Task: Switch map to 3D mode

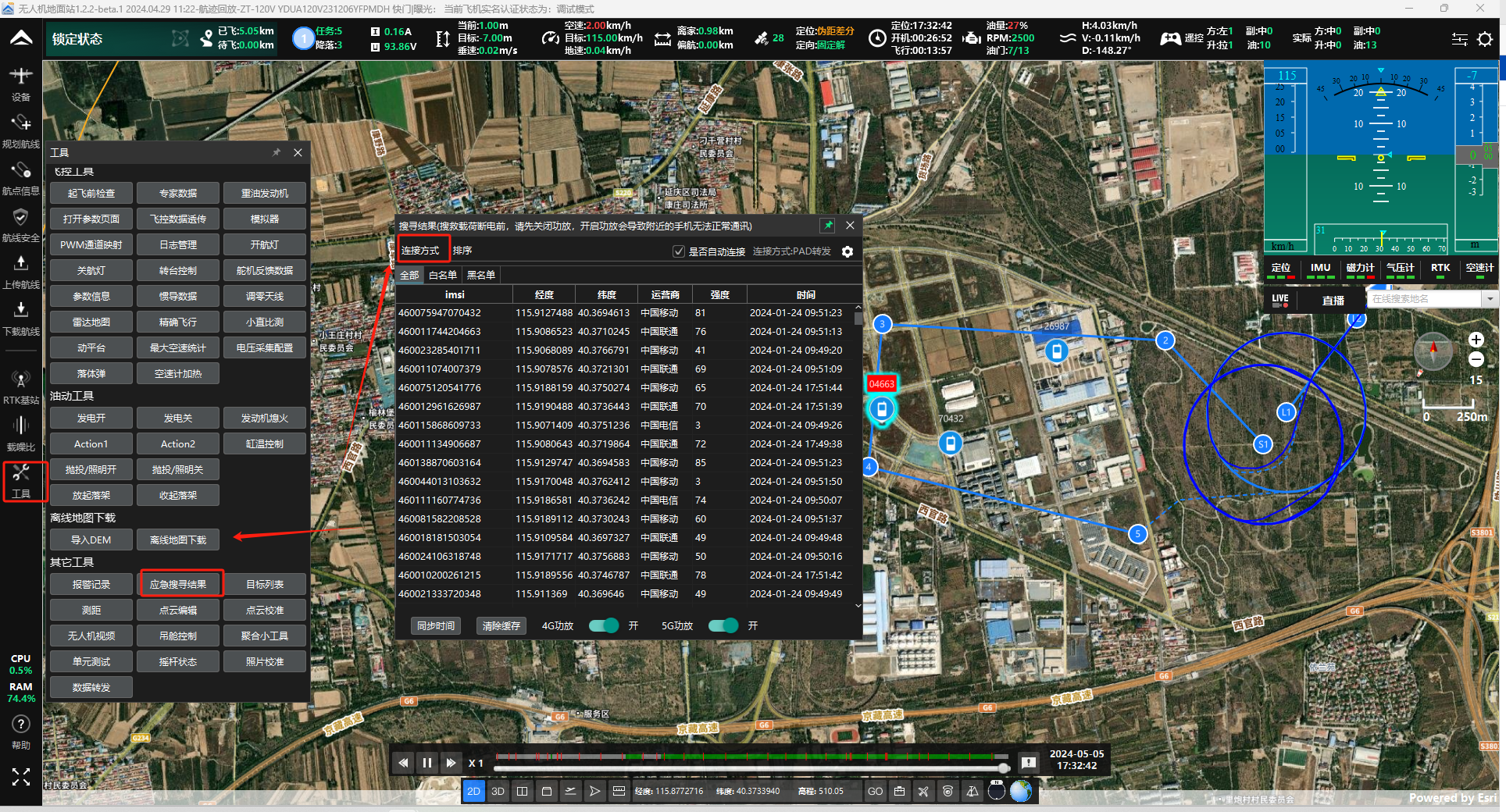Action: [498, 791]
